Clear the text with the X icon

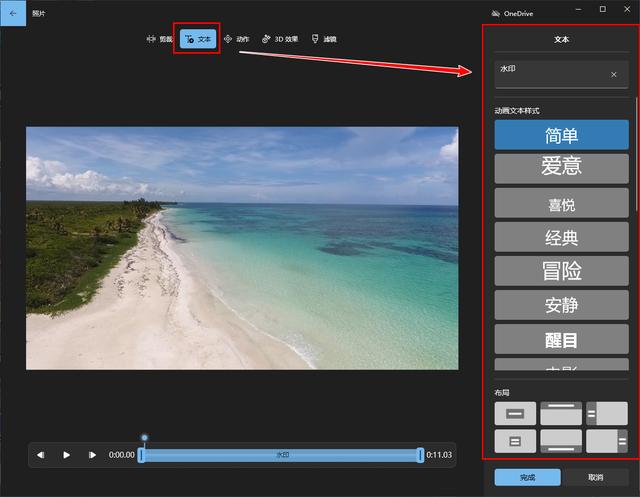point(614,75)
